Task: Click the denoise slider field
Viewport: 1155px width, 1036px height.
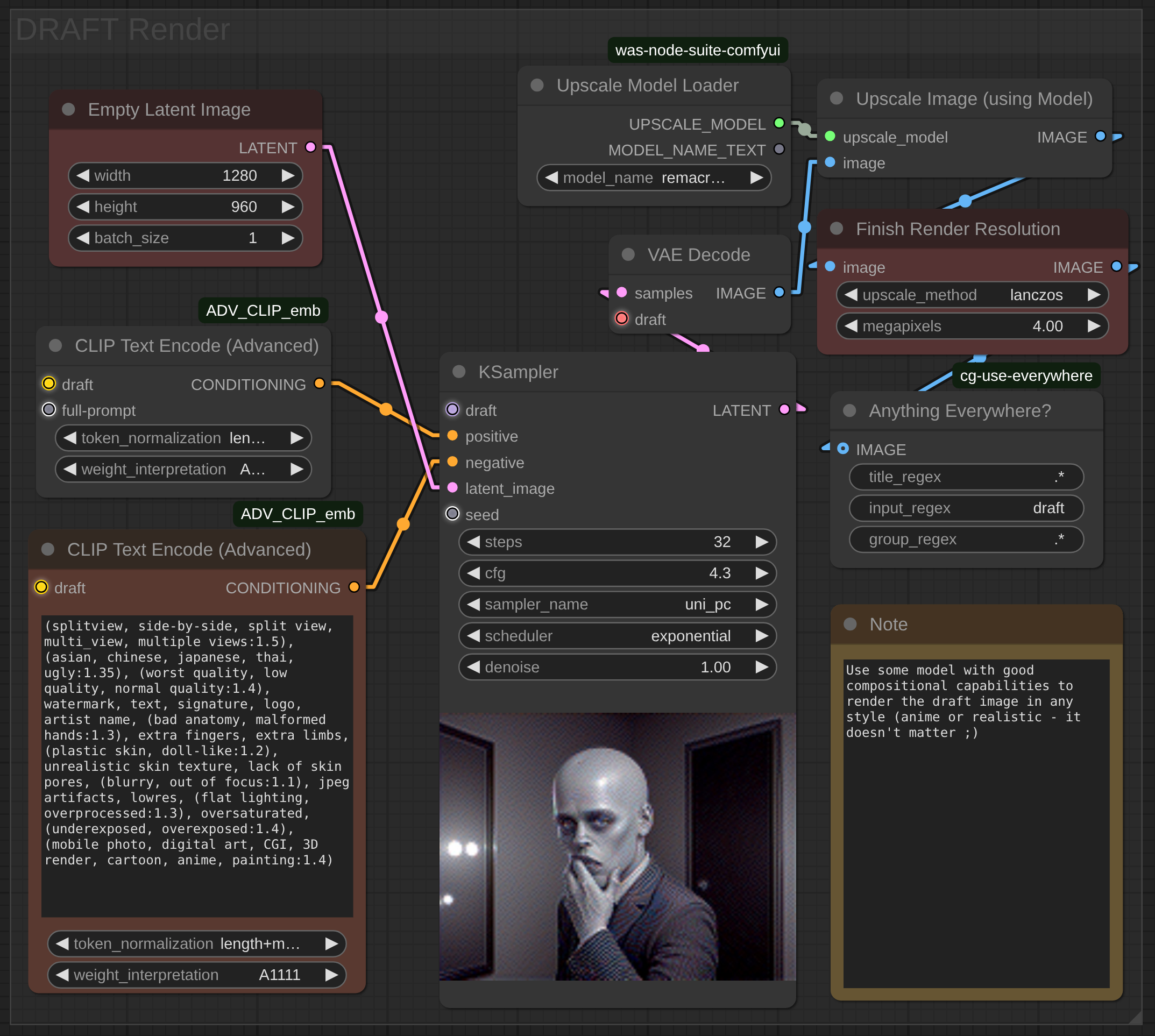Action: (x=618, y=667)
